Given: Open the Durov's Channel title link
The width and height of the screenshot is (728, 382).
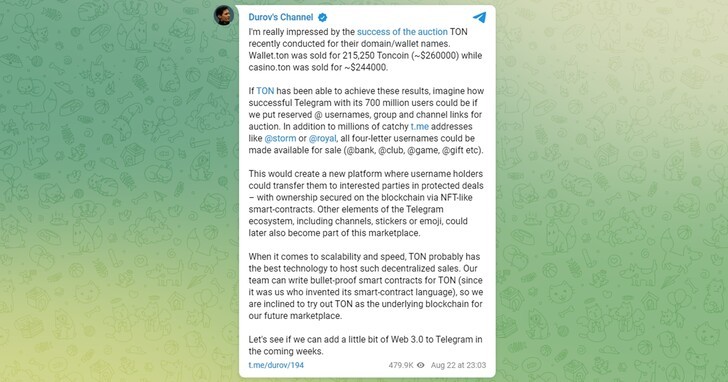Looking at the screenshot, I should tap(280, 17).
